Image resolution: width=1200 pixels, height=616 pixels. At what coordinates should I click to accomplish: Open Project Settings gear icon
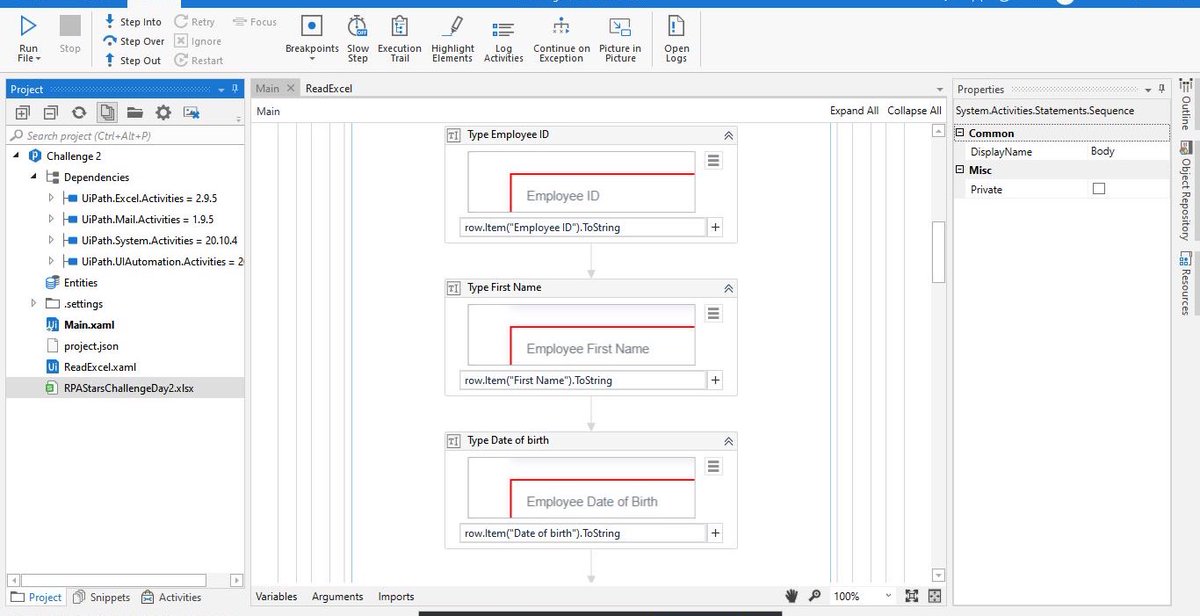[163, 112]
